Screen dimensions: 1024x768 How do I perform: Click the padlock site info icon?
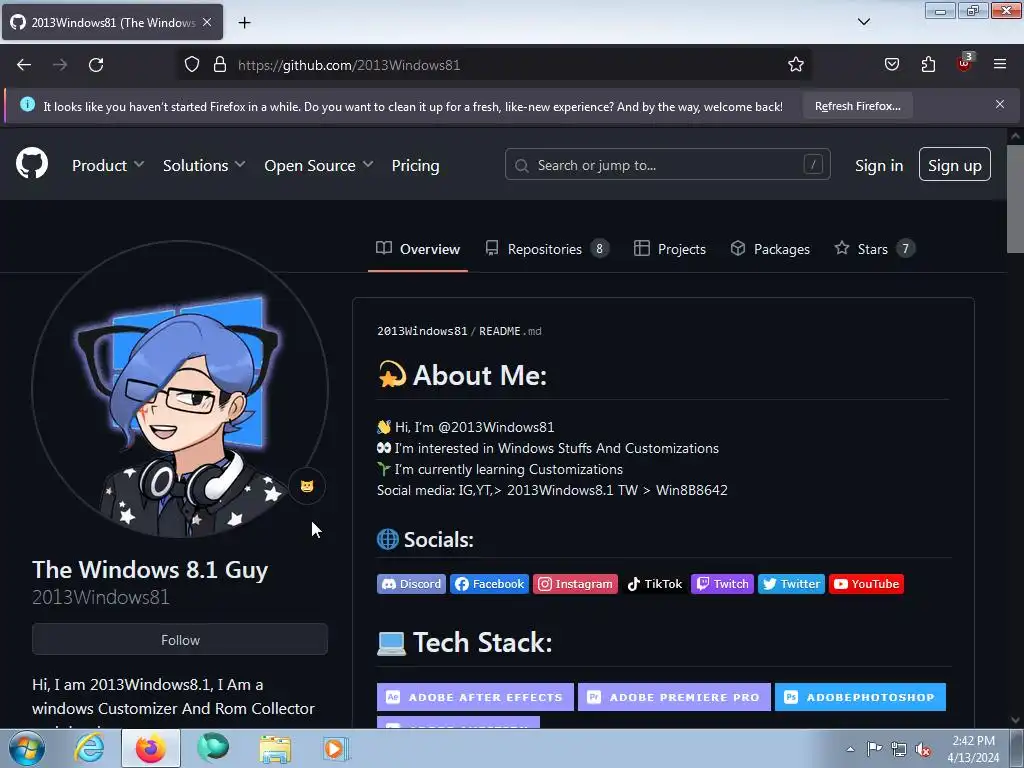(x=220, y=65)
